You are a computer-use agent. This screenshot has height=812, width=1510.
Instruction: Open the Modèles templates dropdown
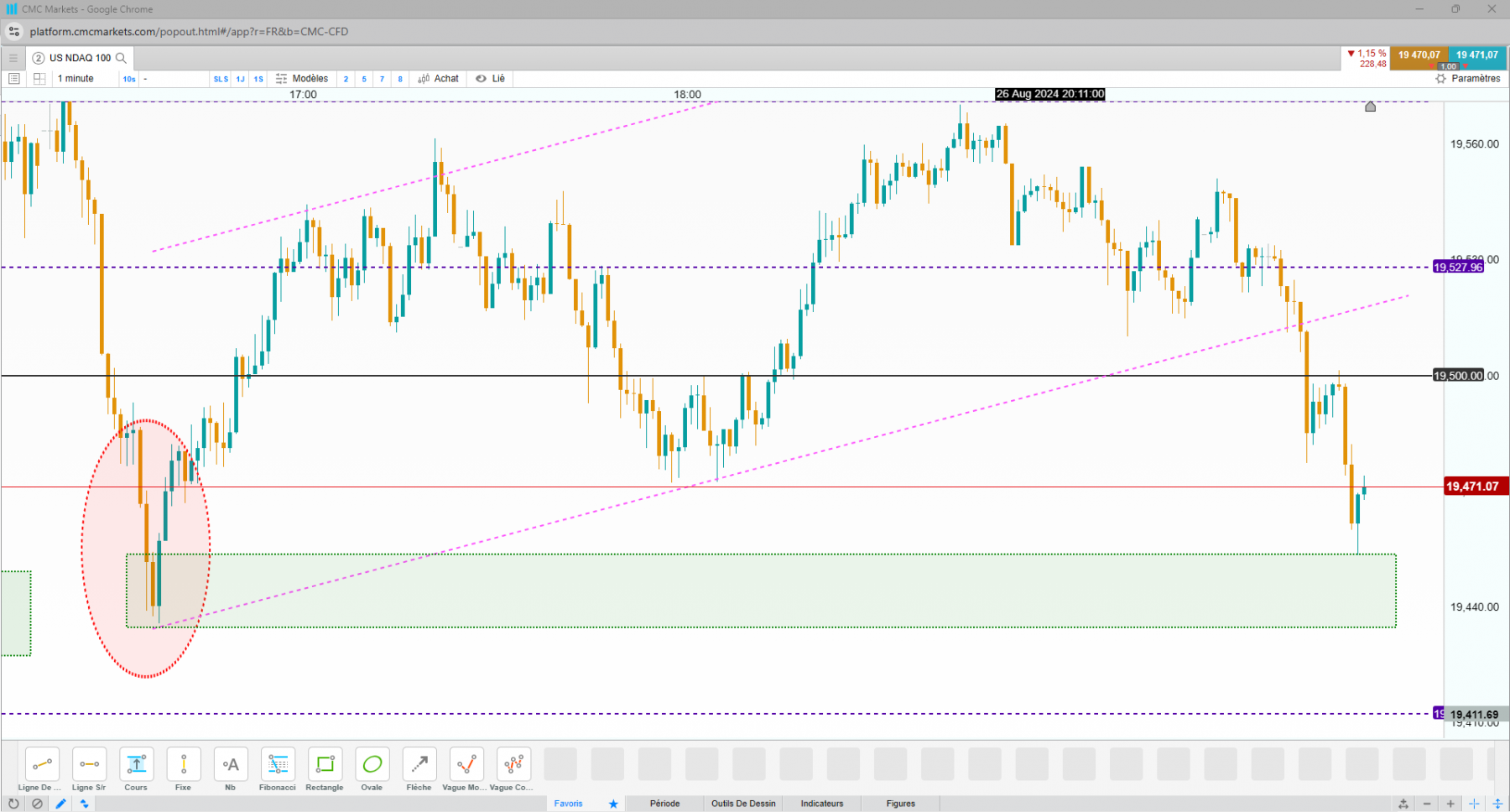coord(302,79)
